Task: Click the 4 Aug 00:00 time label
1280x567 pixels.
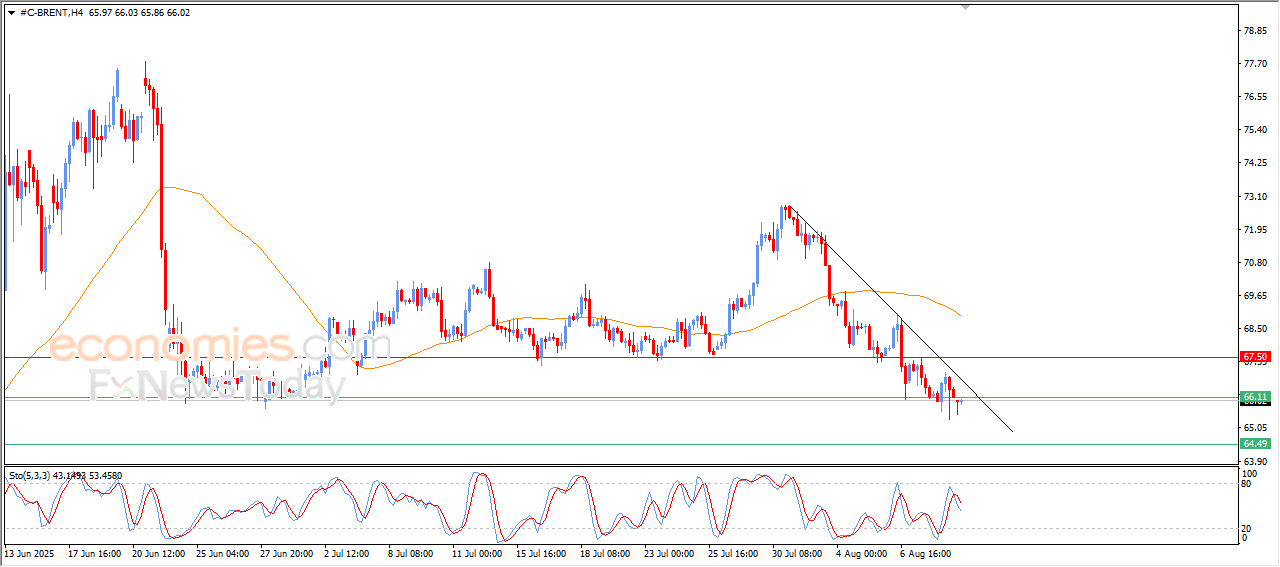Action: tap(861, 552)
